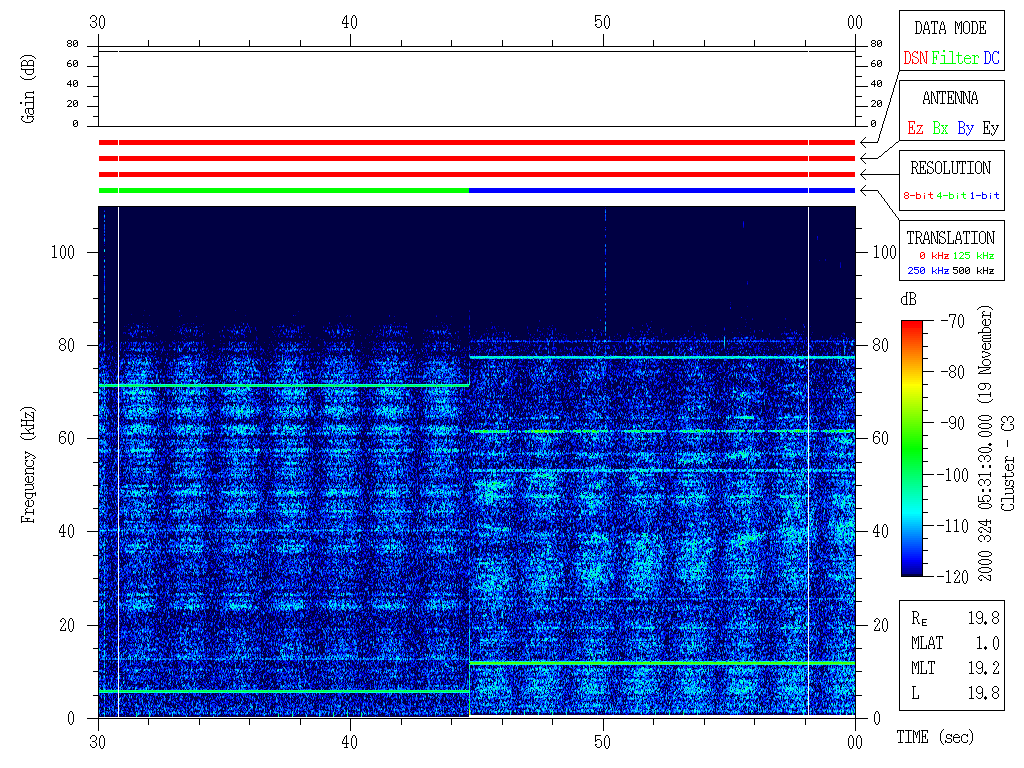Click the green Bx antenna label
The height and width of the screenshot is (768, 1024).
(x=940, y=128)
